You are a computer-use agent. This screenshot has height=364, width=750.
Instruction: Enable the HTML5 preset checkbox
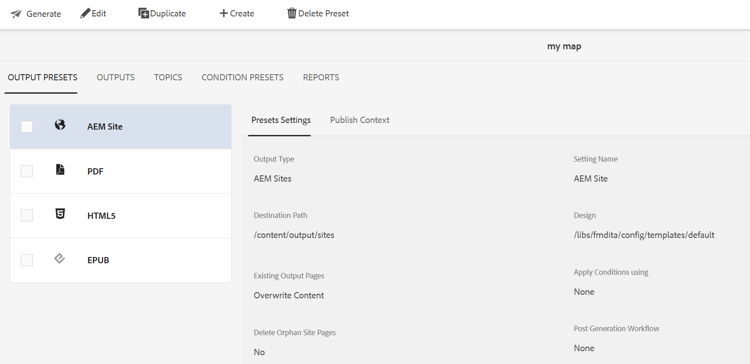pyautogui.click(x=27, y=216)
